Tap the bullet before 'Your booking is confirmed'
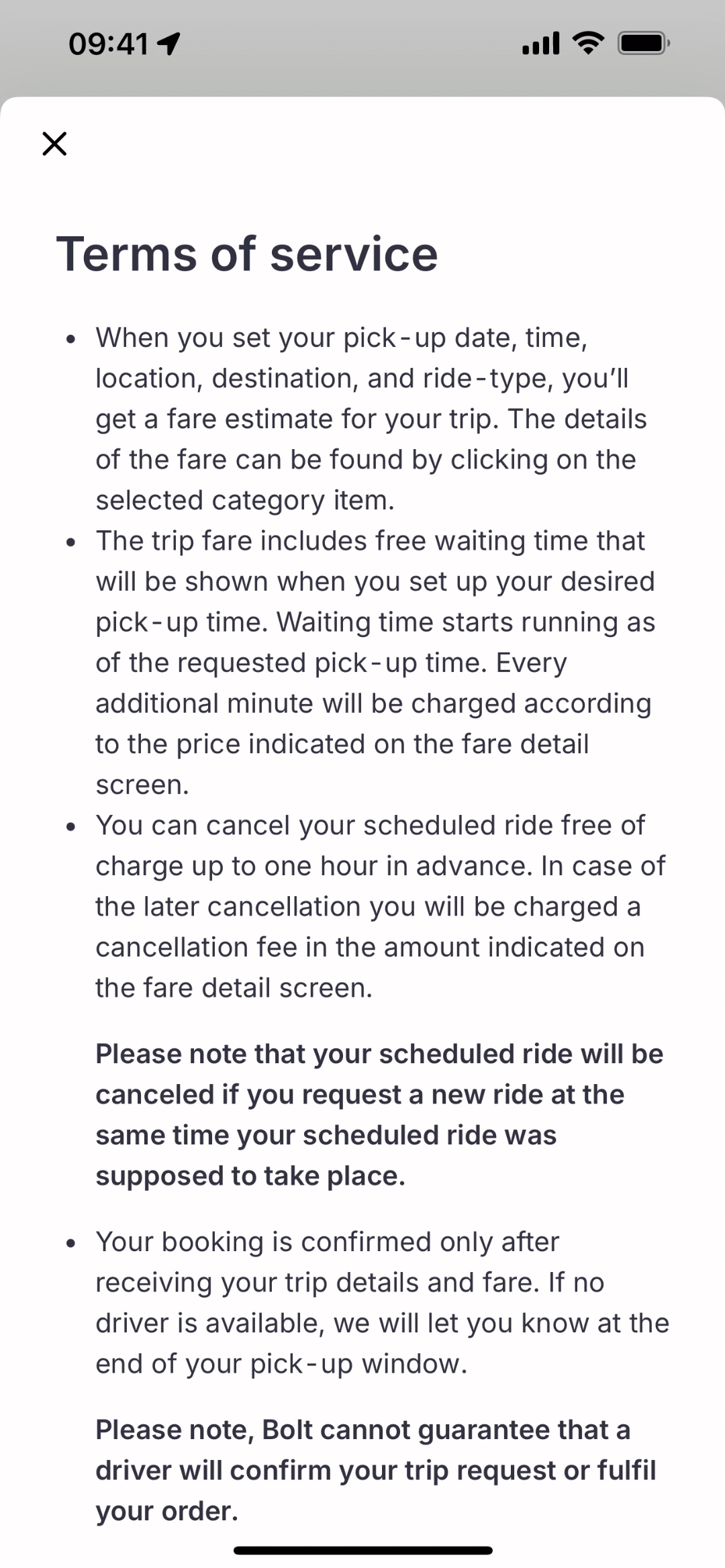 (x=71, y=1243)
